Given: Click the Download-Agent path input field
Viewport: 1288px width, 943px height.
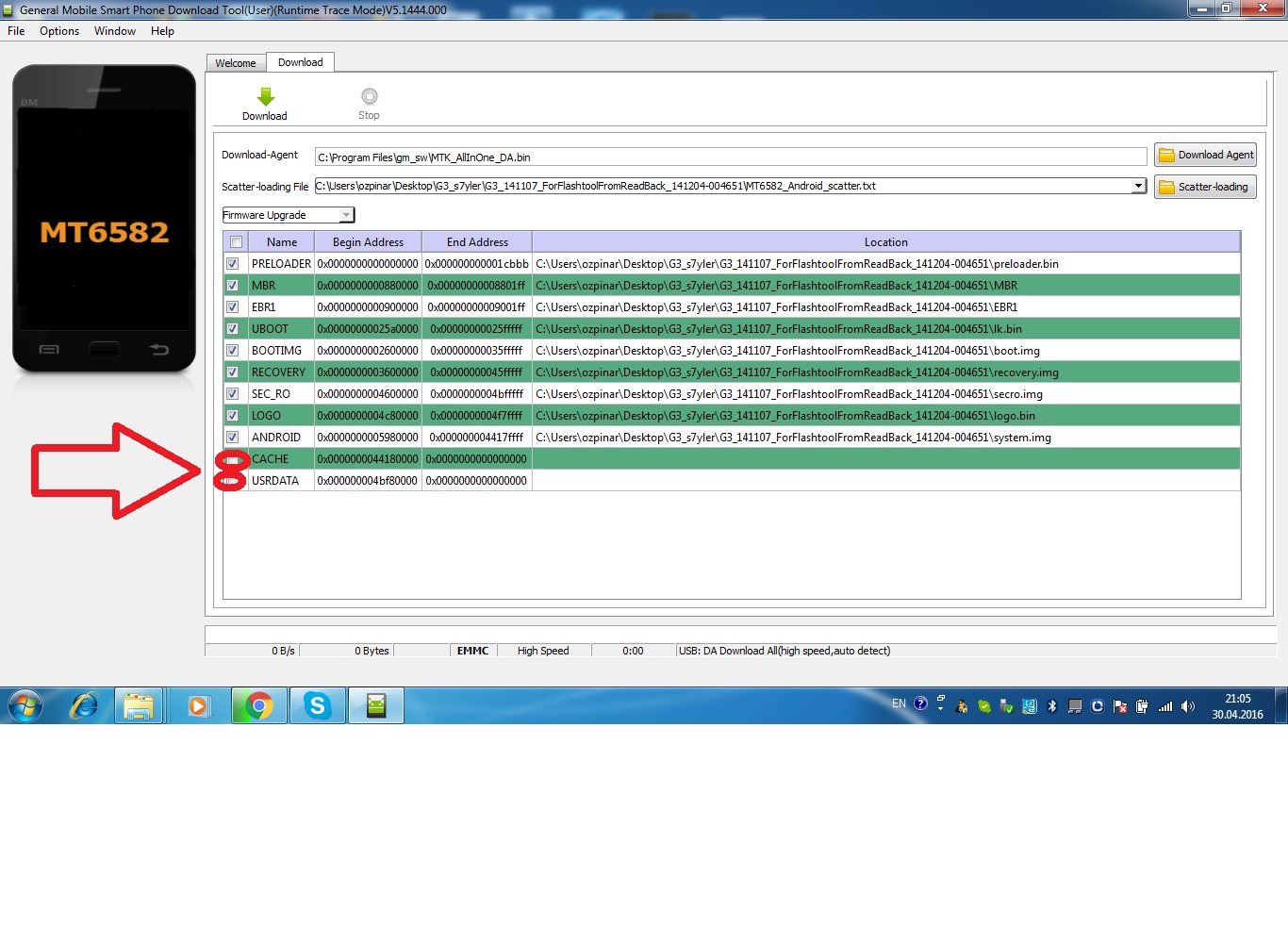Looking at the screenshot, I should coord(731,157).
